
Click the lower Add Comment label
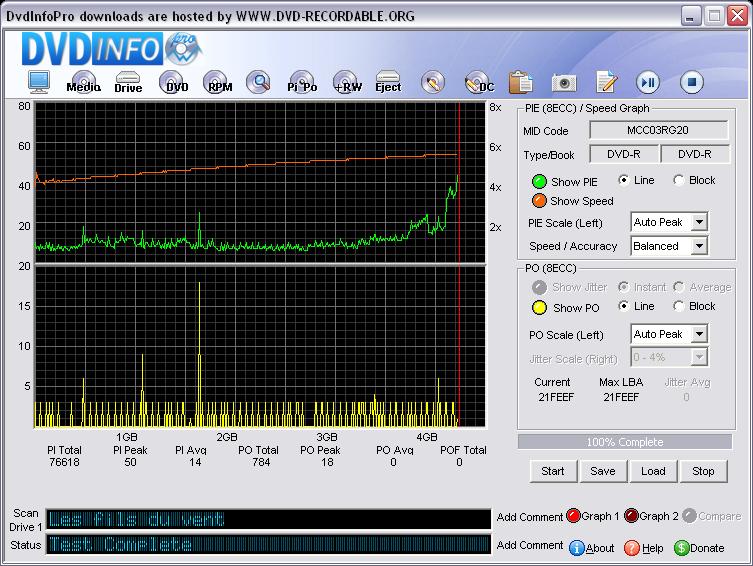530,545
